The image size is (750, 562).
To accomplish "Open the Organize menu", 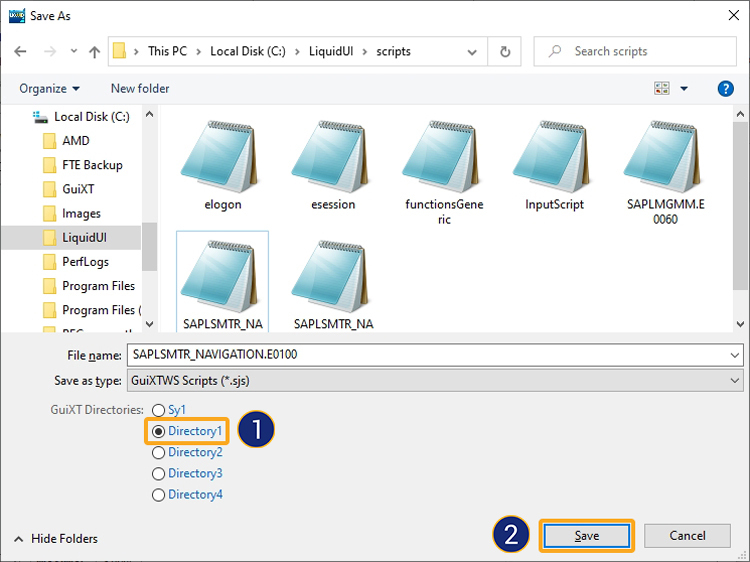I will (x=49, y=88).
